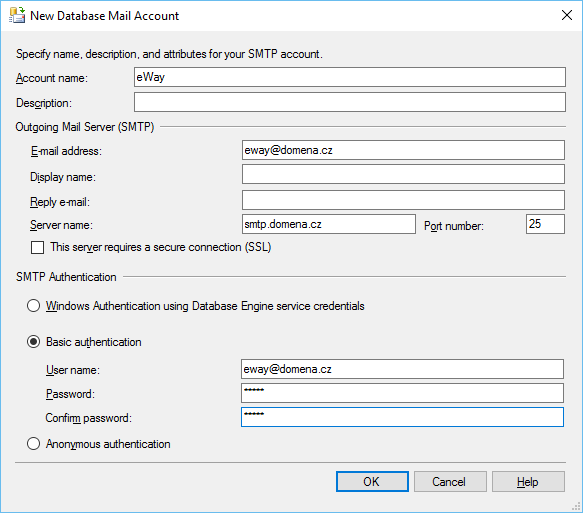Image resolution: width=583 pixels, height=513 pixels.
Task: Grab the dialog resize grip corner
Action: point(576,506)
